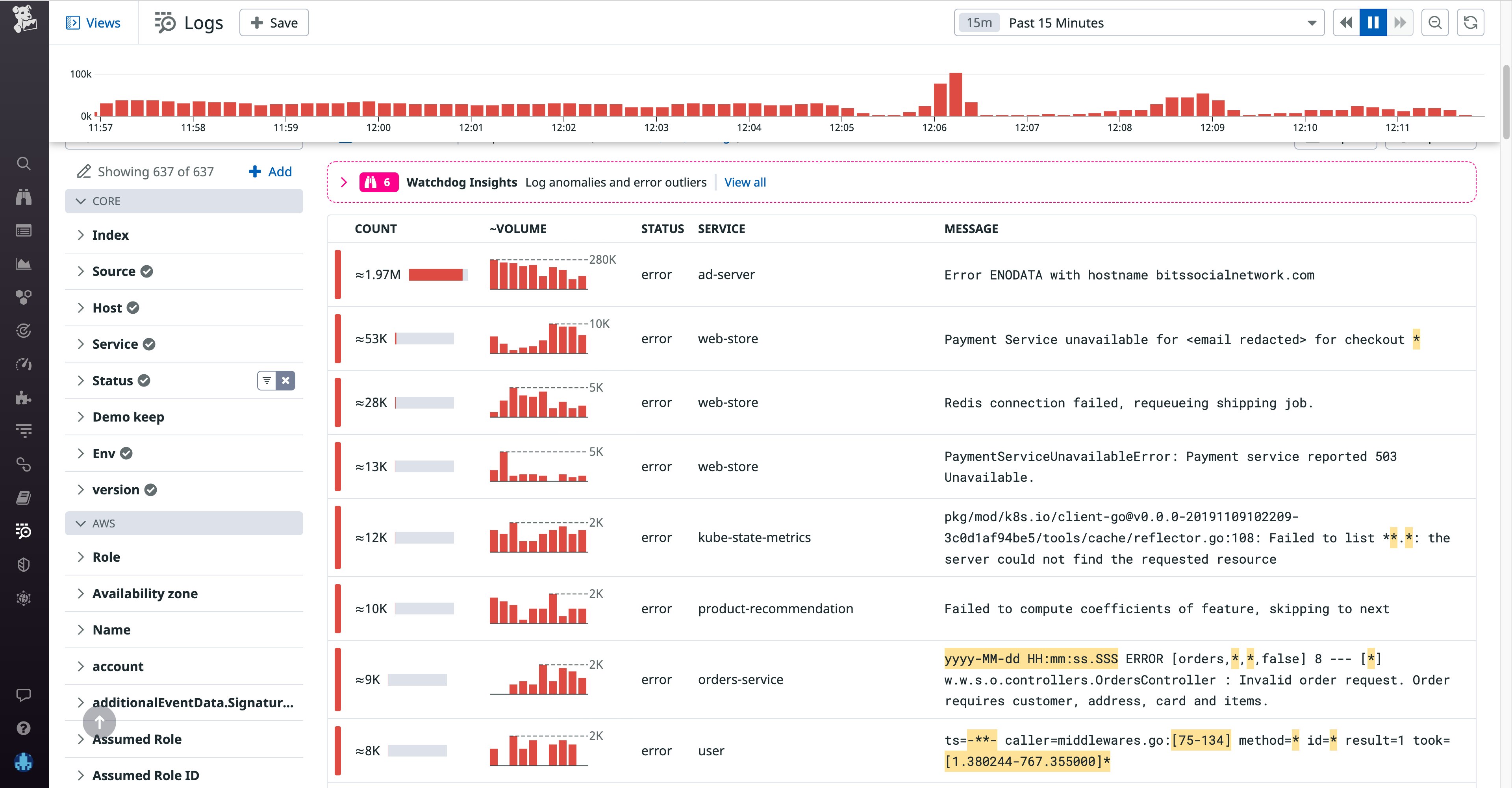Click the Save button

(x=274, y=23)
